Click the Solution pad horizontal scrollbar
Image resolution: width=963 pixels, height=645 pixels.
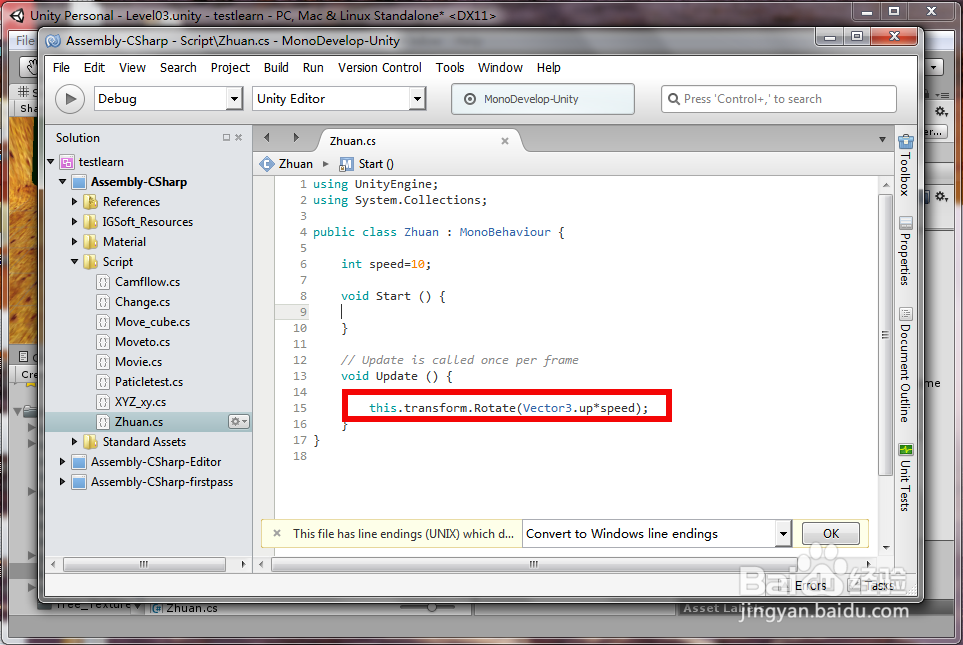tap(144, 564)
